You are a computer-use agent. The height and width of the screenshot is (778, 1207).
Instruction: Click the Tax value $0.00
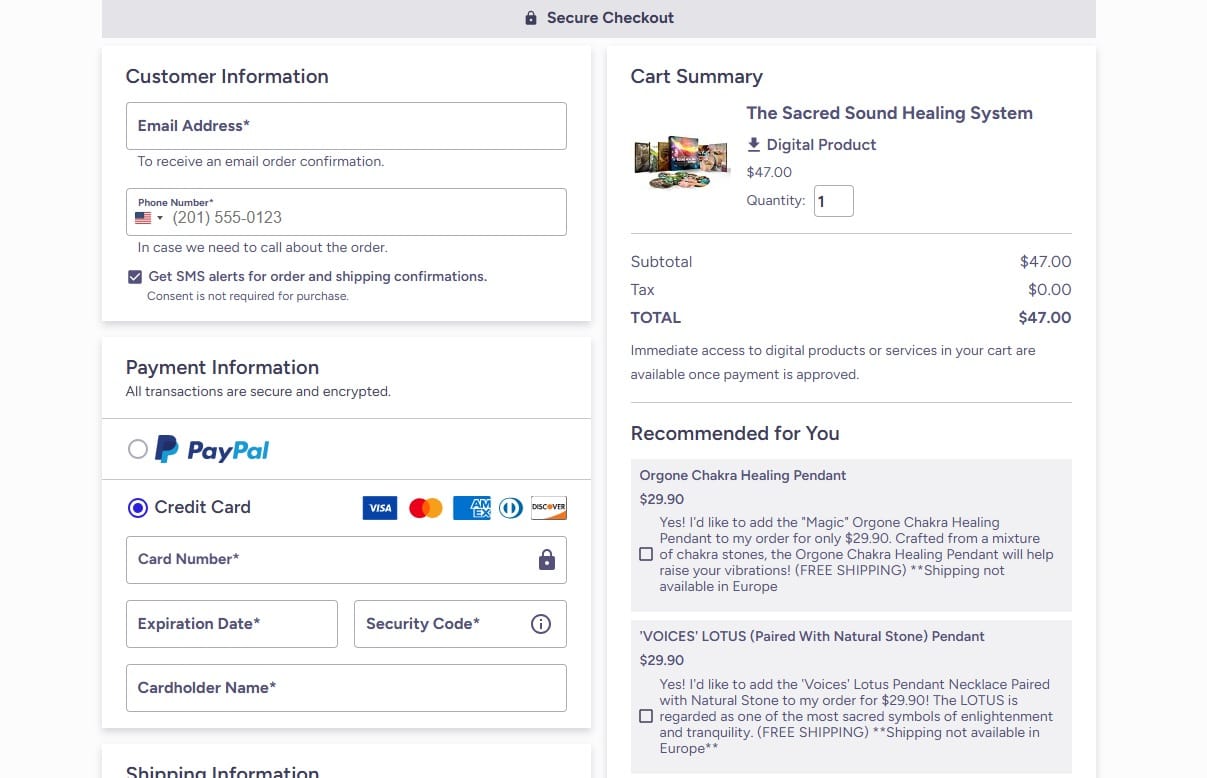1050,290
